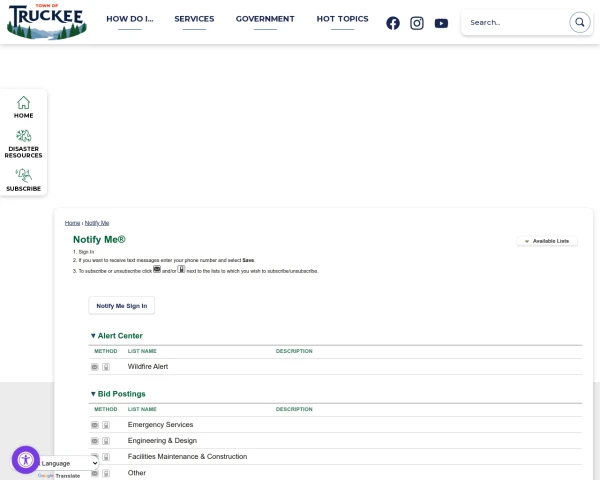Click the Notify Me Sign In button

pos(122,305)
